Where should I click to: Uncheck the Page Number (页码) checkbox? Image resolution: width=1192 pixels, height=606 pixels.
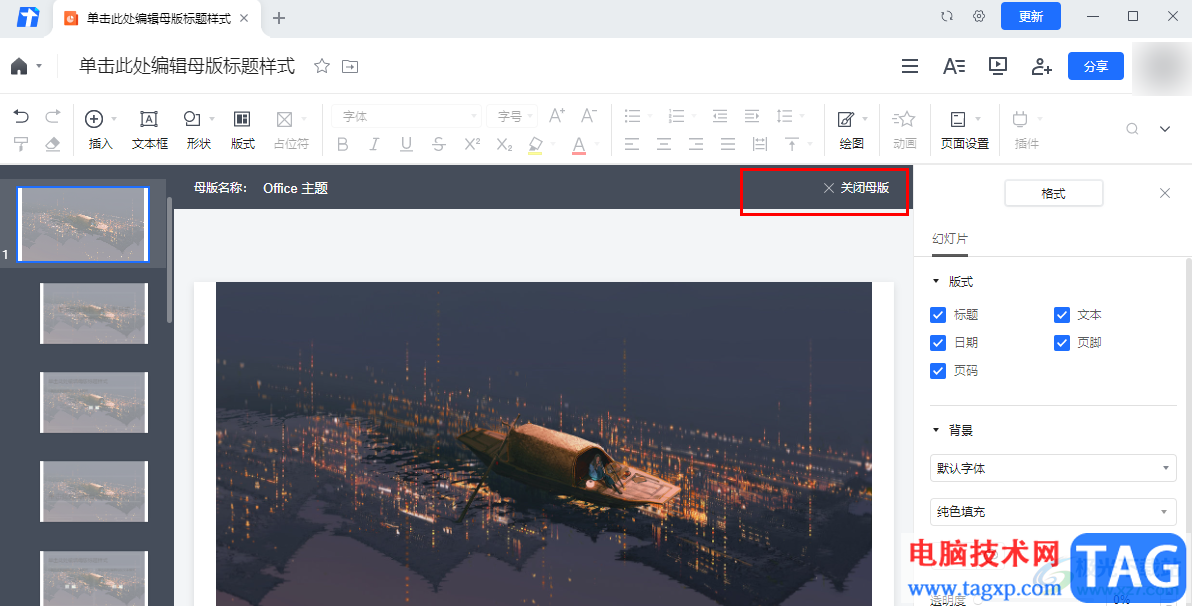(x=938, y=371)
